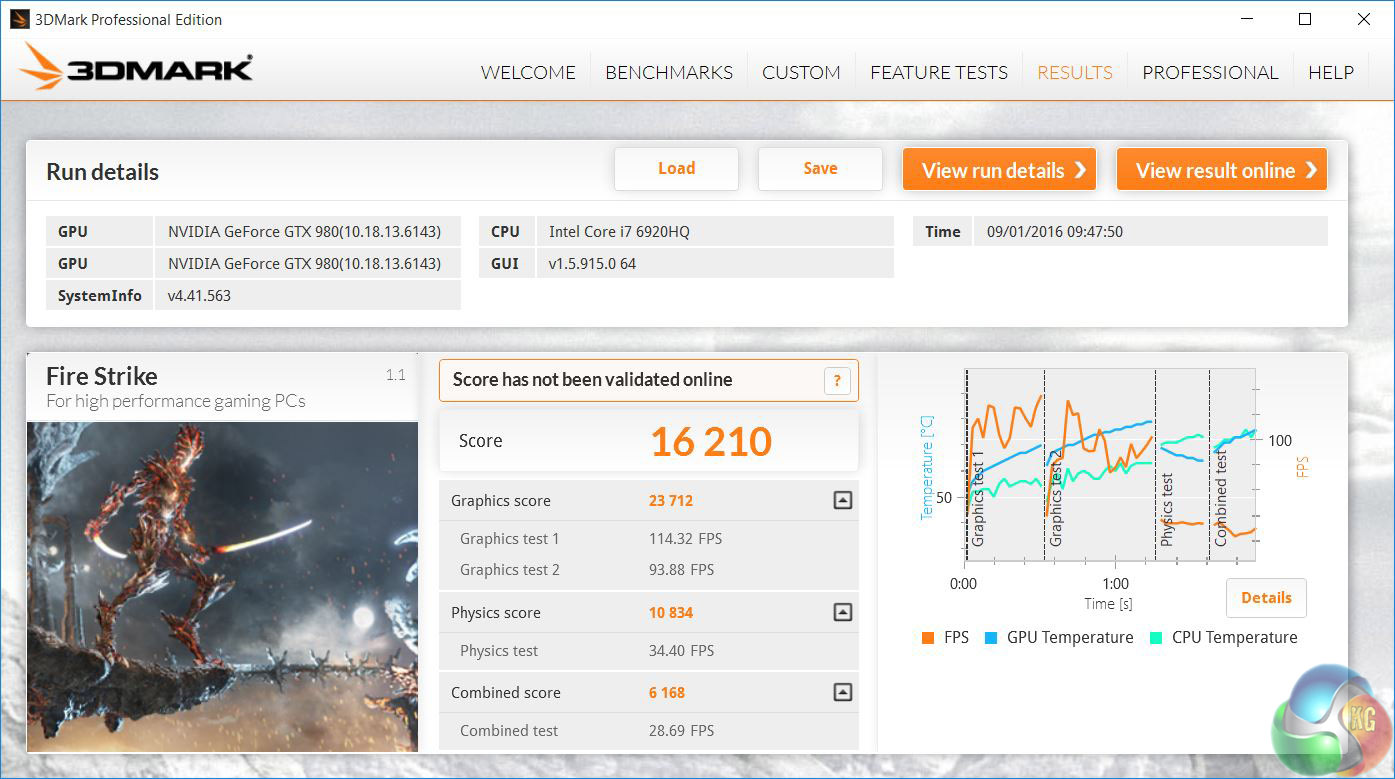Click the Fire Strike preview image

(222, 587)
